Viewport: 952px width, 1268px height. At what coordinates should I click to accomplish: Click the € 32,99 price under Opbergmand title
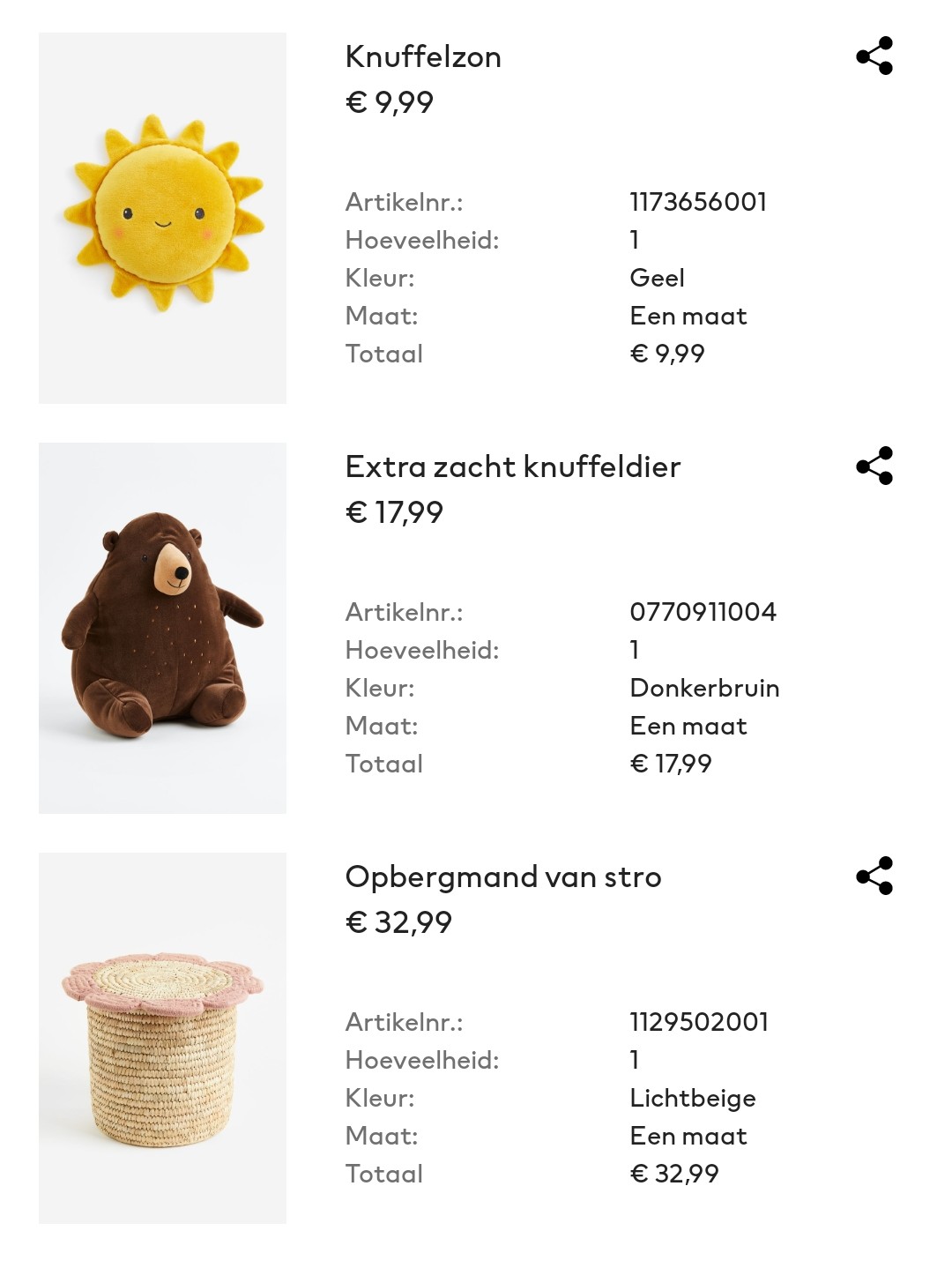coord(398,922)
